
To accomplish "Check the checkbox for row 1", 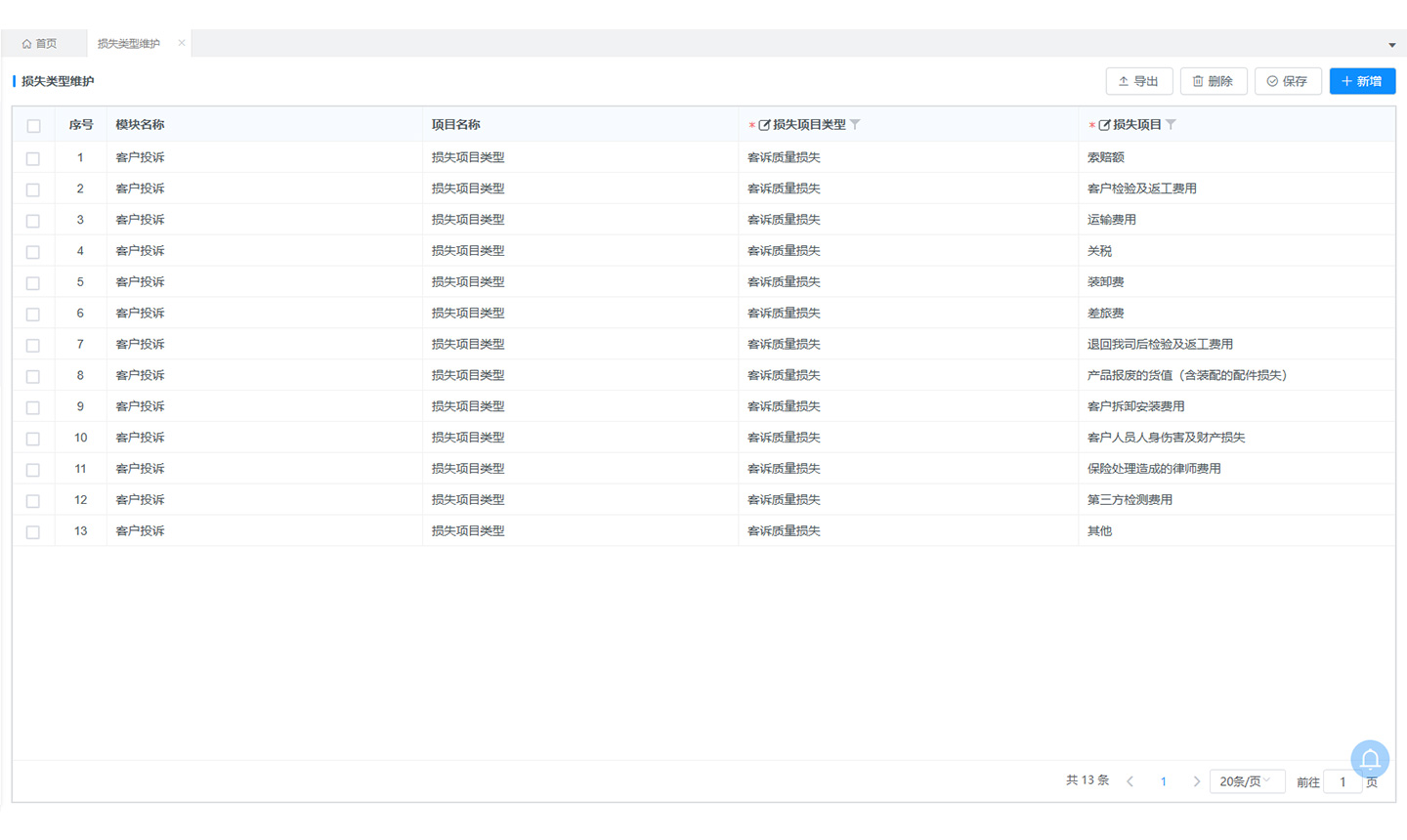I will (33, 158).
